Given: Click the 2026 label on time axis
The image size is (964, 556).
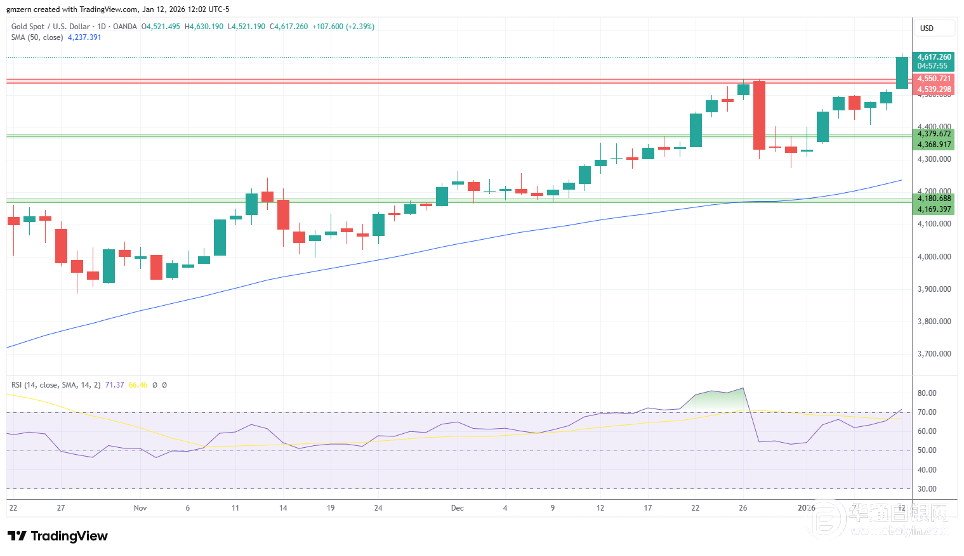Looking at the screenshot, I should coord(807,507).
